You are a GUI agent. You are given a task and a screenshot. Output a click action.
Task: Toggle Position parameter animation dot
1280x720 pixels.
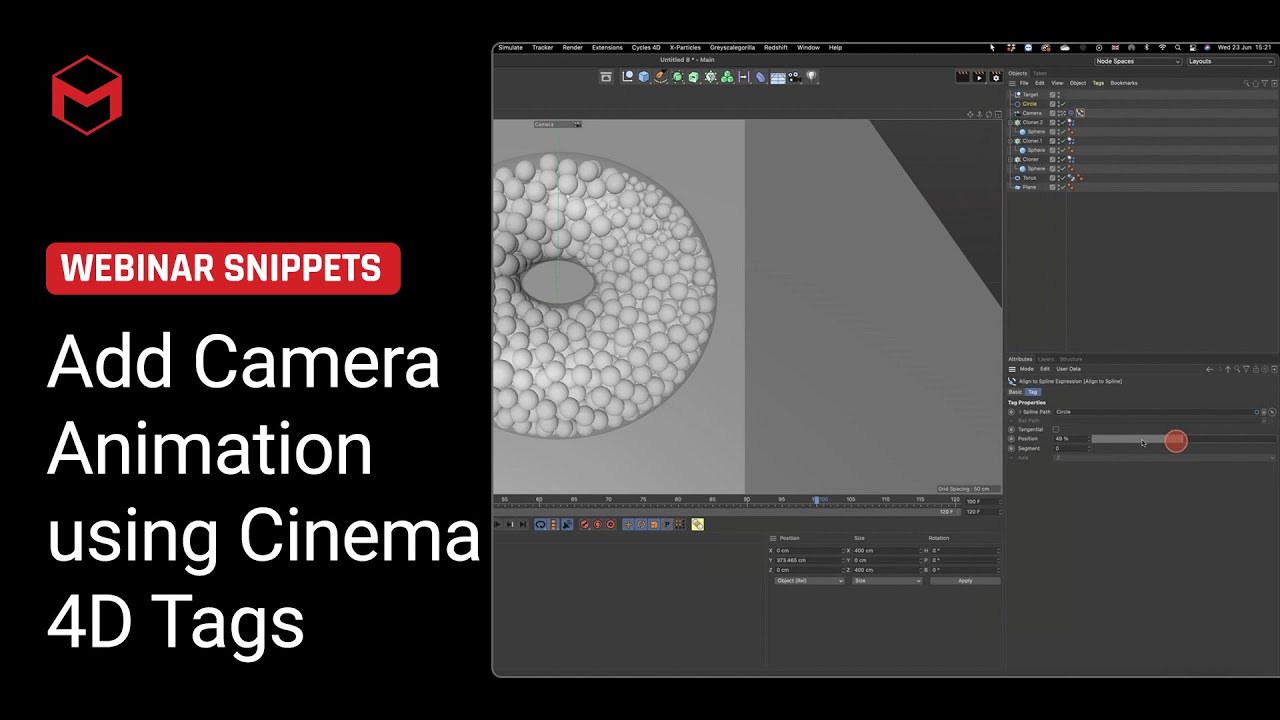(1011, 439)
